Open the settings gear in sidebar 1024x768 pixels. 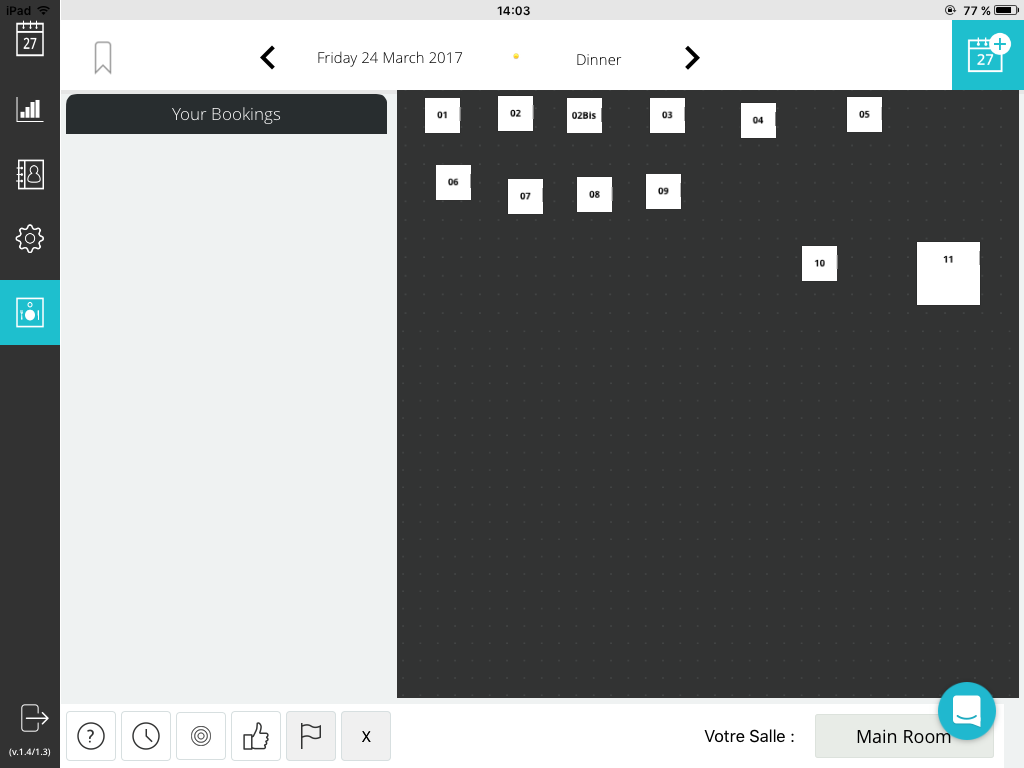[30, 239]
